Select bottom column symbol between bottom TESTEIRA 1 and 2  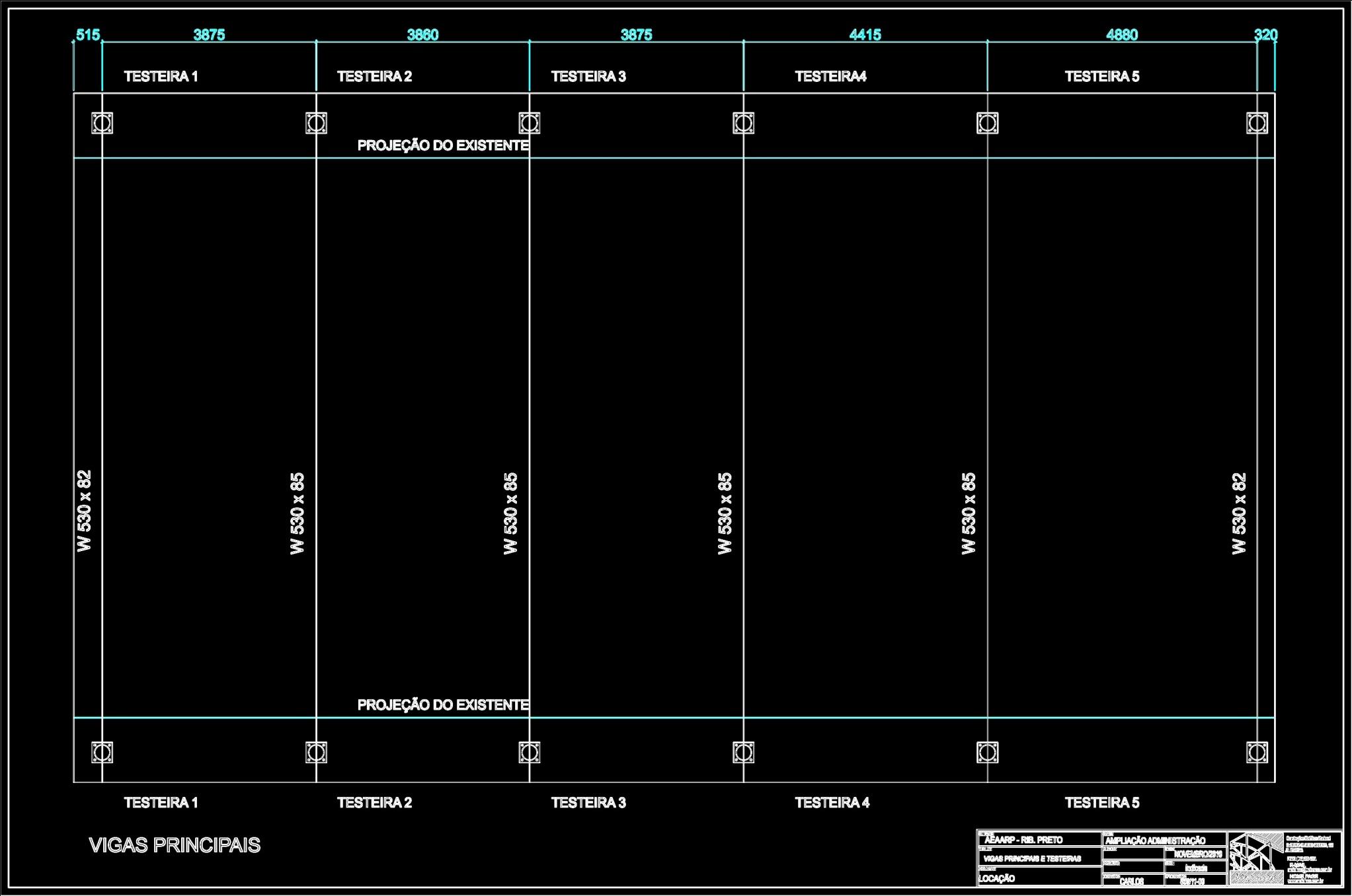tap(316, 752)
